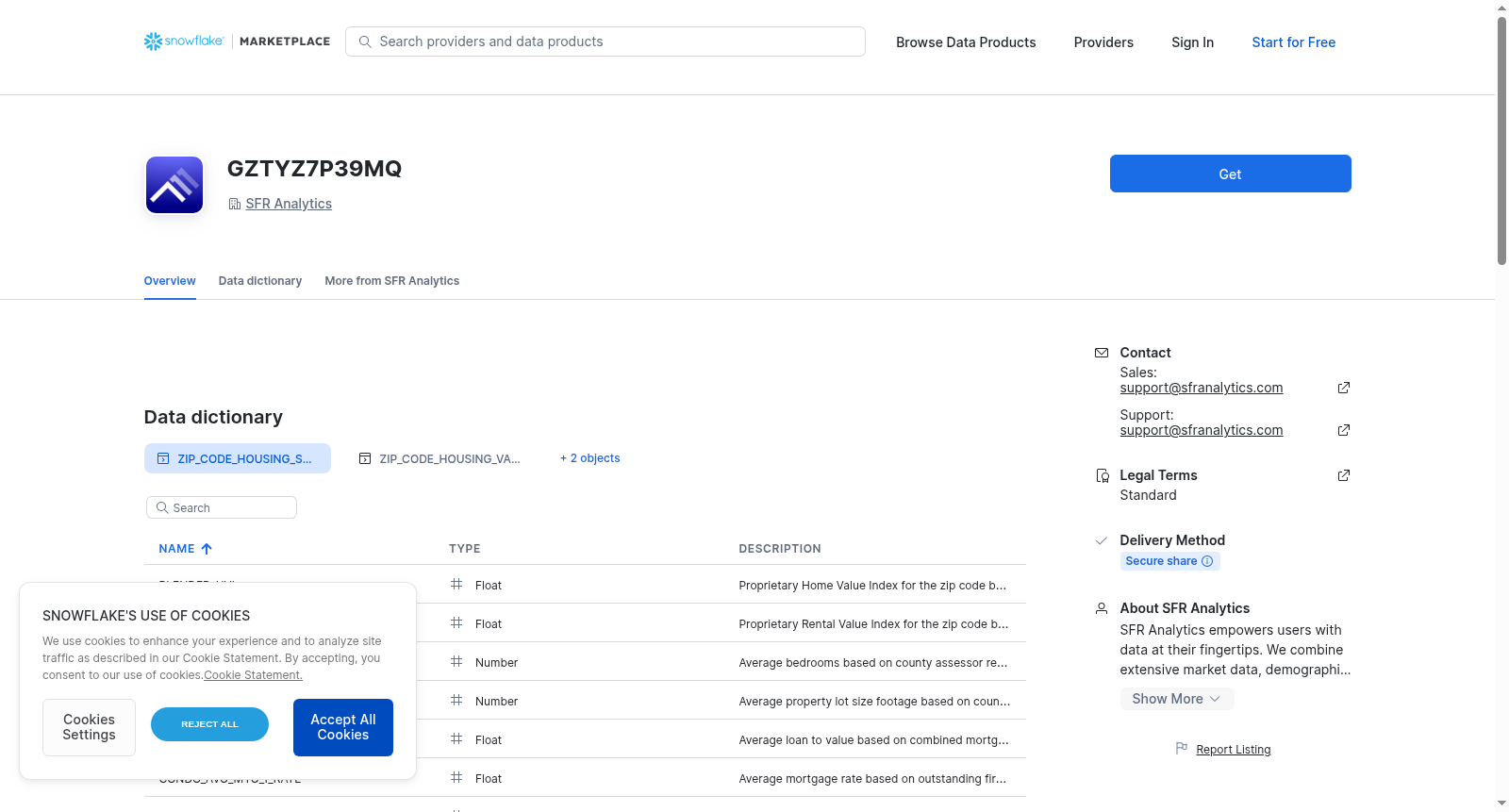Screen dimensions: 1509x812
Task: Open Legal Terms external link icon
Action: [1344, 475]
